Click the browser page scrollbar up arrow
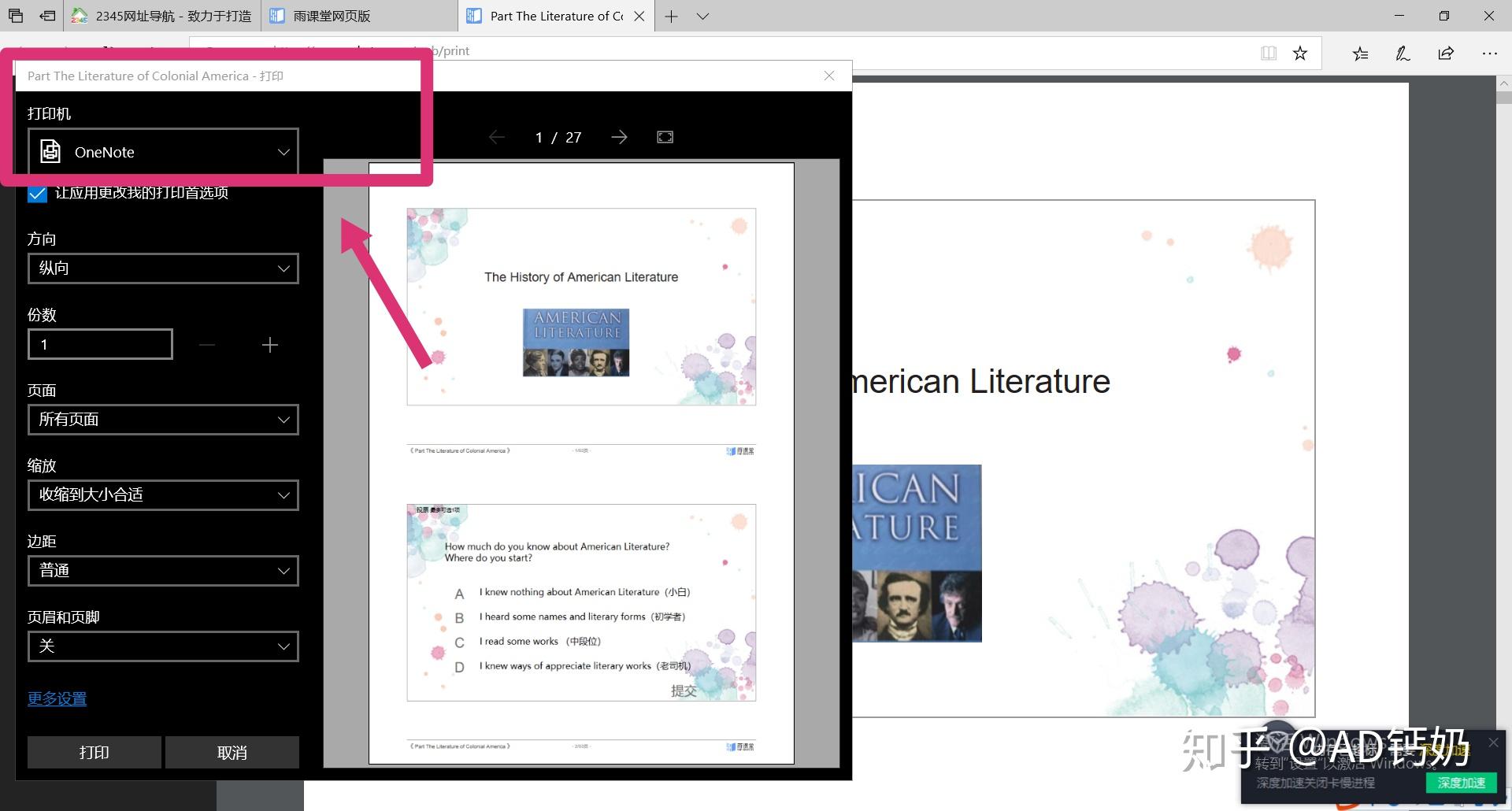1512x811 pixels. pyautogui.click(x=1503, y=83)
